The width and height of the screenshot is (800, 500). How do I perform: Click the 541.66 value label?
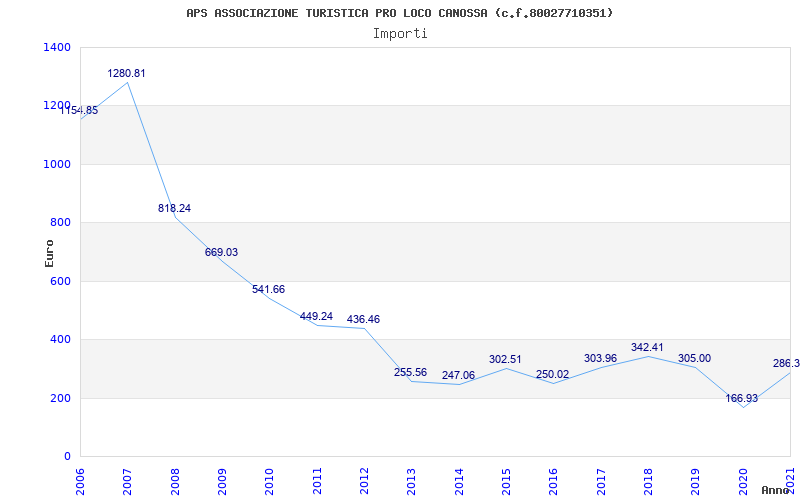(268, 289)
